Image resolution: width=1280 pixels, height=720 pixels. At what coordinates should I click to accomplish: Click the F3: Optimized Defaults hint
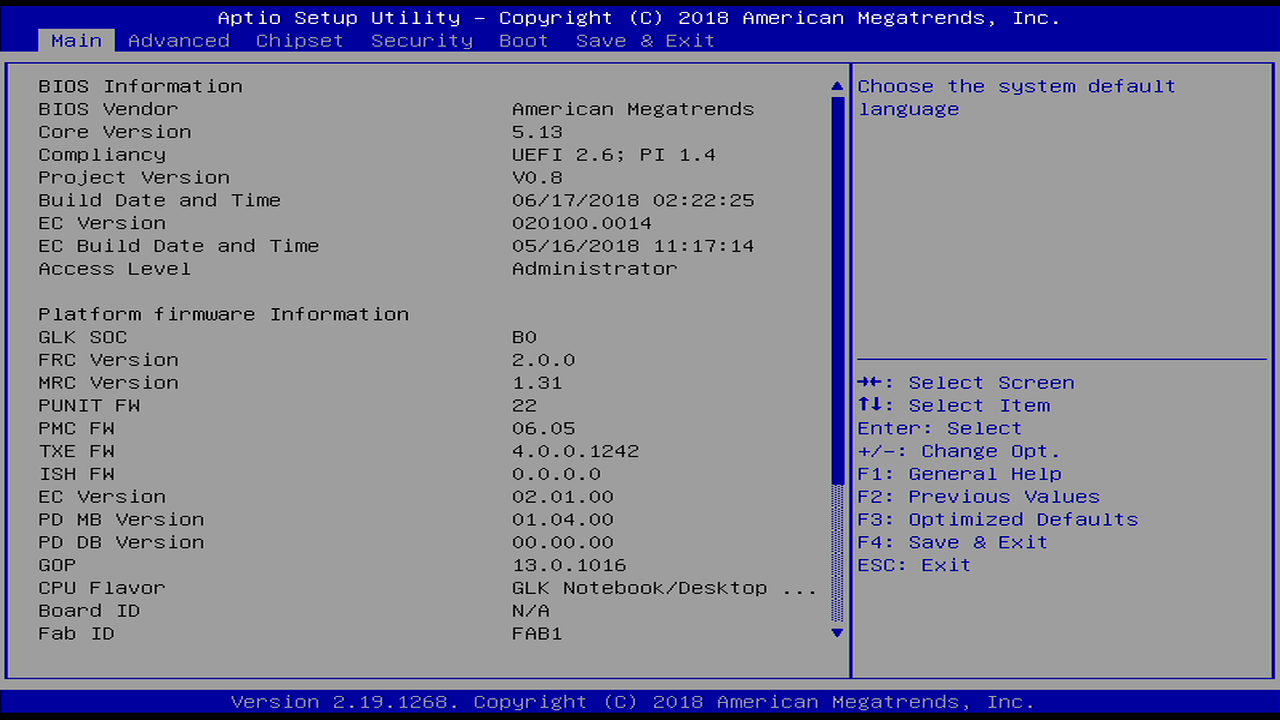point(998,520)
